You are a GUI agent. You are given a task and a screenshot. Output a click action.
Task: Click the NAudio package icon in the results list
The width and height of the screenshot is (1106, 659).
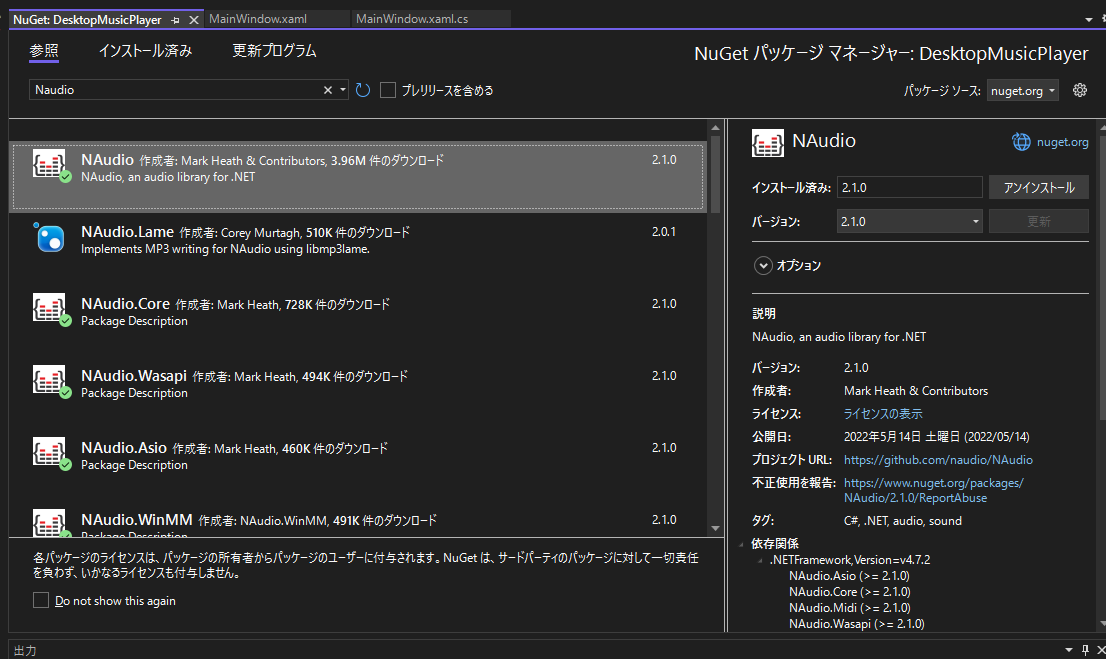49,164
